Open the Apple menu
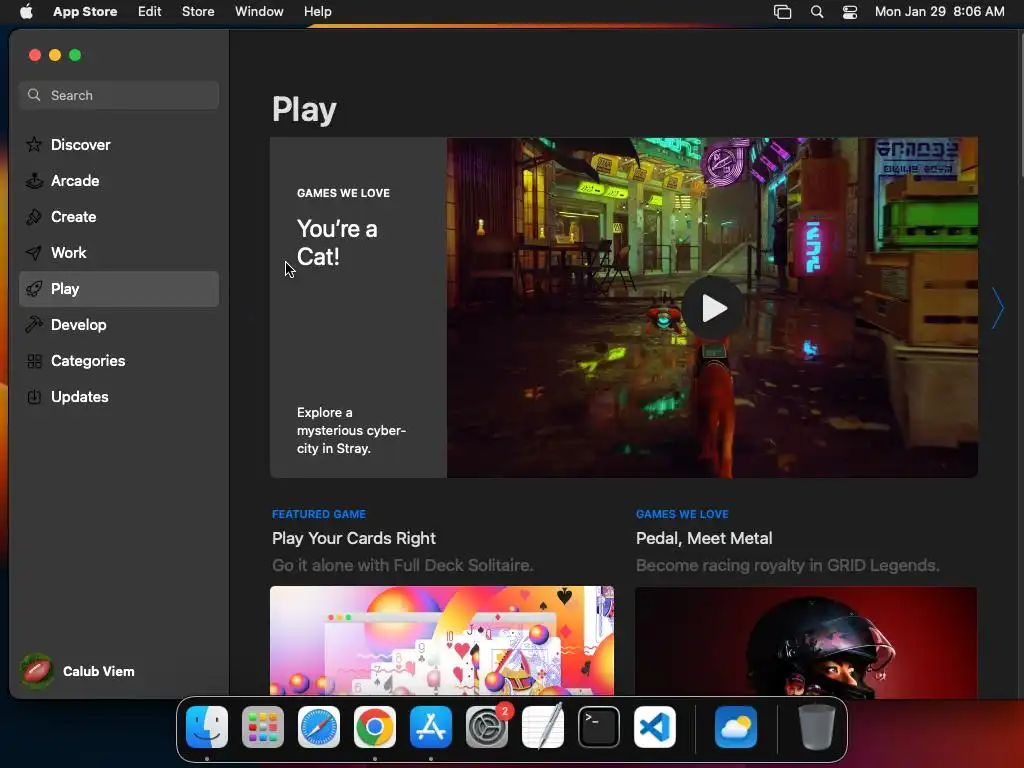The width and height of the screenshot is (1024, 768). pos(26,11)
